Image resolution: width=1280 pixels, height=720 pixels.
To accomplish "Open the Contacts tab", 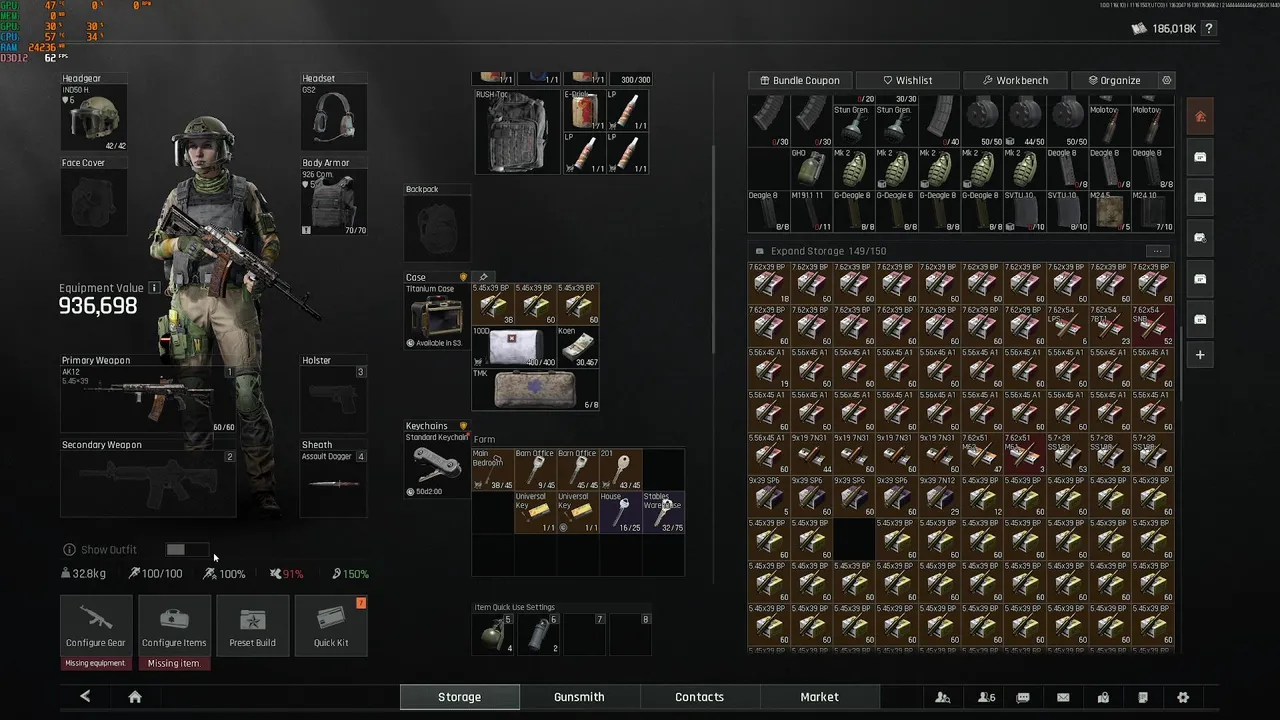I will click(x=699, y=697).
